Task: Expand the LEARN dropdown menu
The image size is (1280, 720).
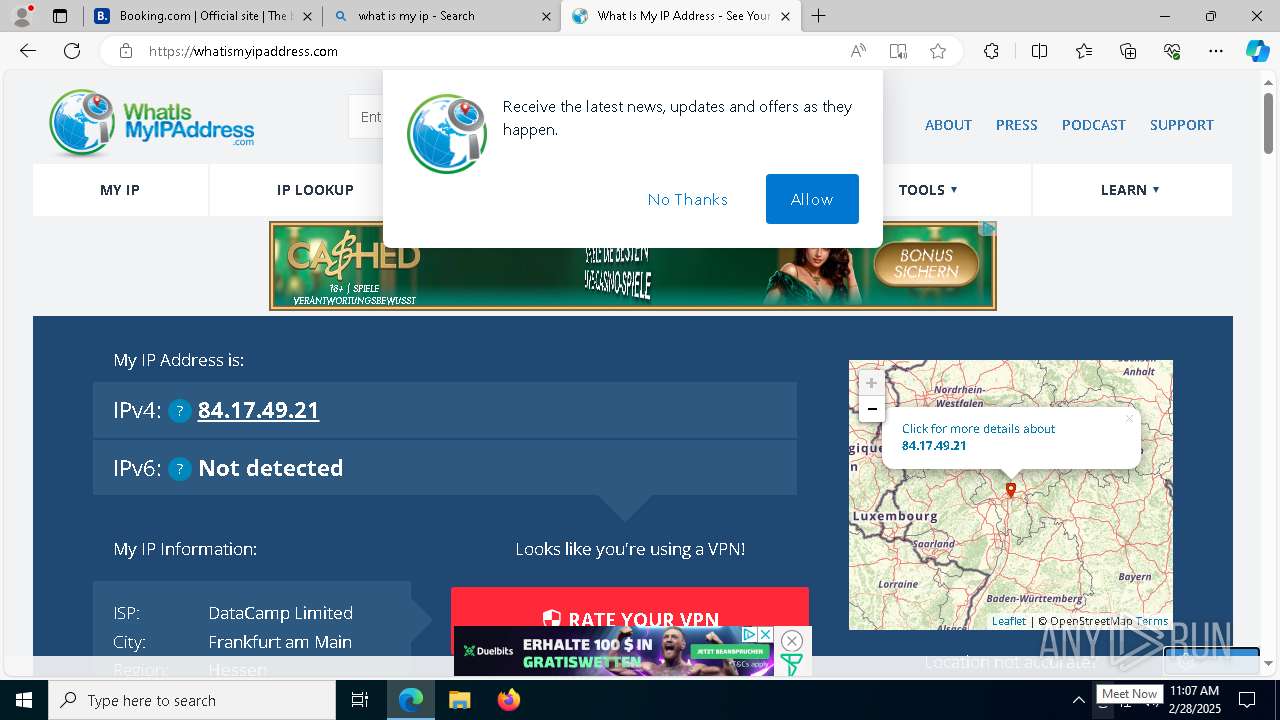Action: click(x=1130, y=190)
